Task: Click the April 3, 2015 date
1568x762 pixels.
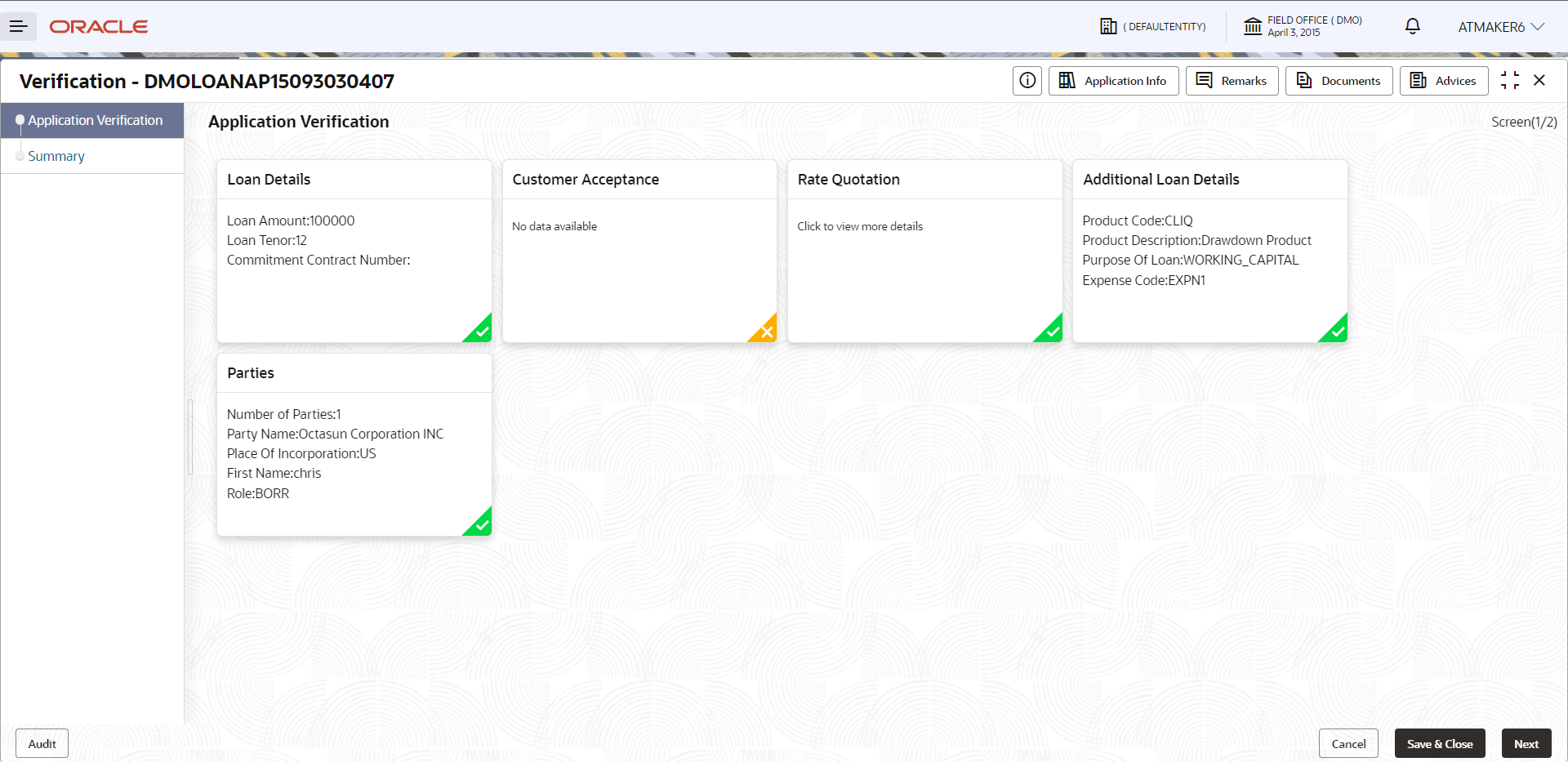Action: [x=1294, y=33]
